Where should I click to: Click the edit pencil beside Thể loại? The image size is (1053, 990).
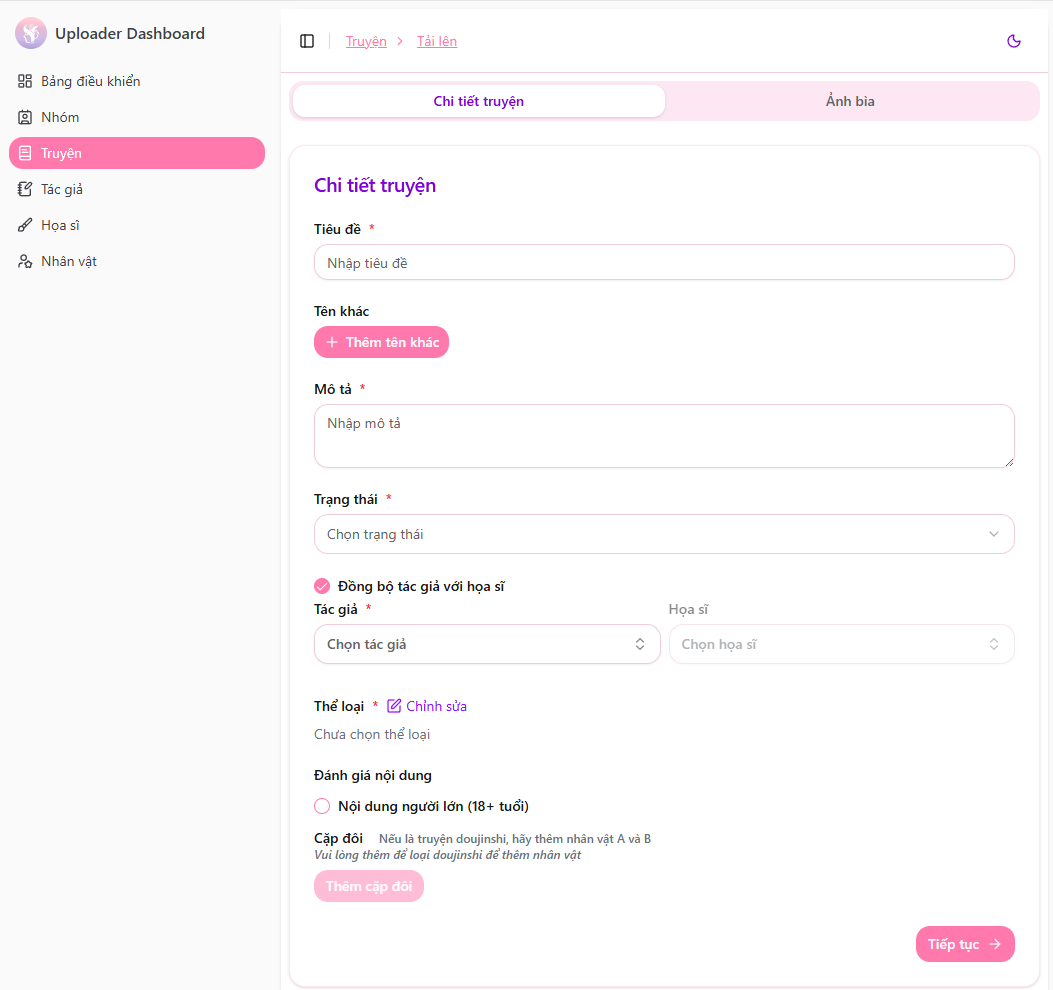point(395,705)
